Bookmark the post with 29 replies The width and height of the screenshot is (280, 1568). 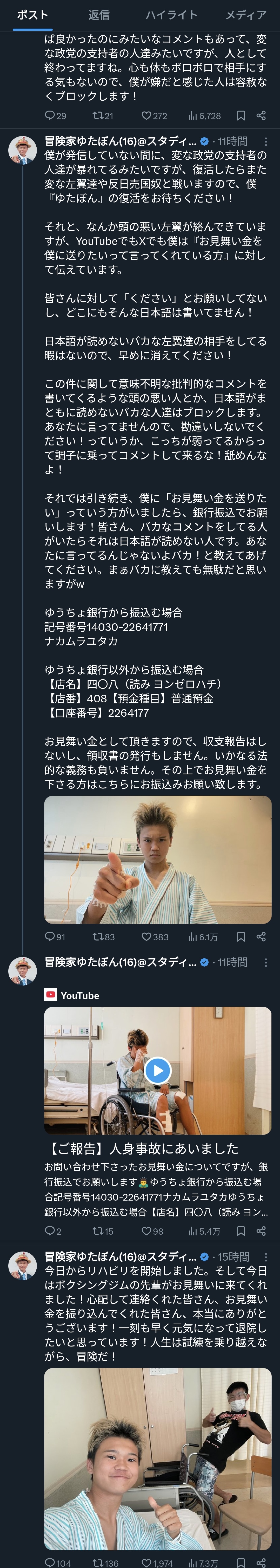point(241,115)
